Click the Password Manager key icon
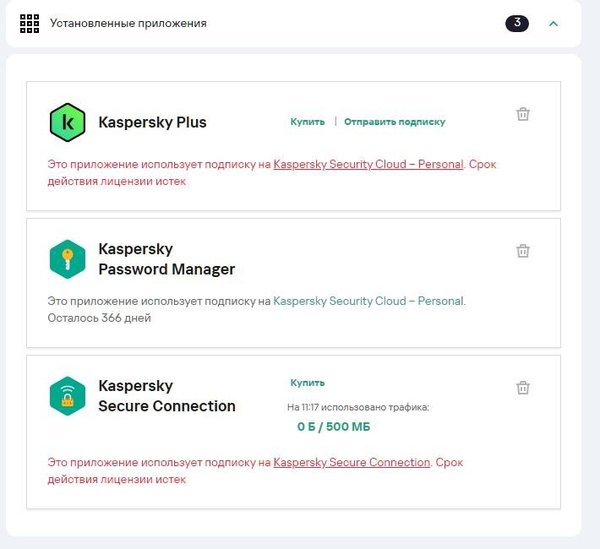 click(x=67, y=259)
